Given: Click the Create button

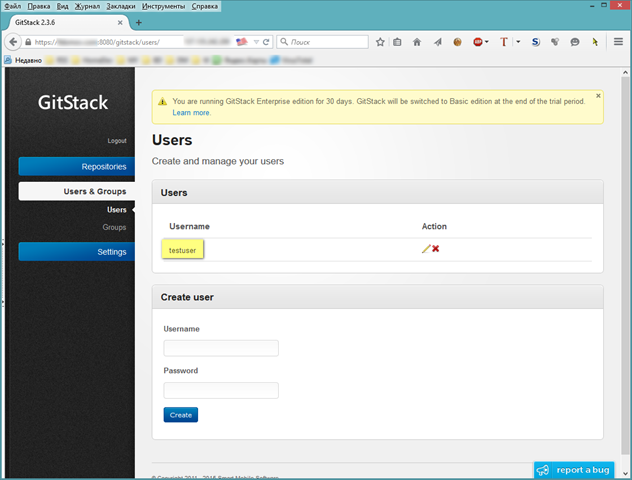Looking at the screenshot, I should 181,415.
